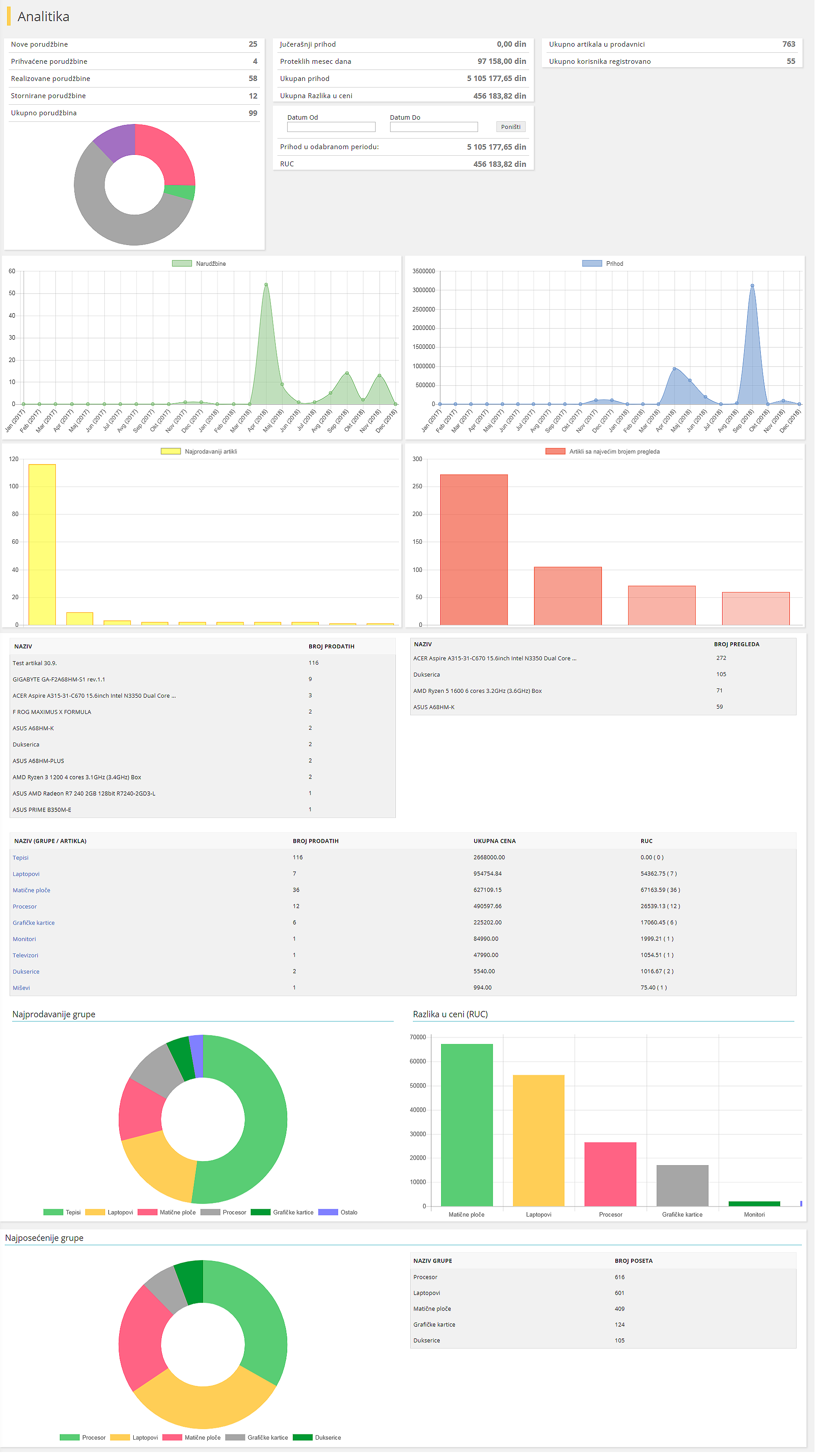
Task: Click 'ASUS A68HM-PLUS' table row
Action: pos(203,764)
